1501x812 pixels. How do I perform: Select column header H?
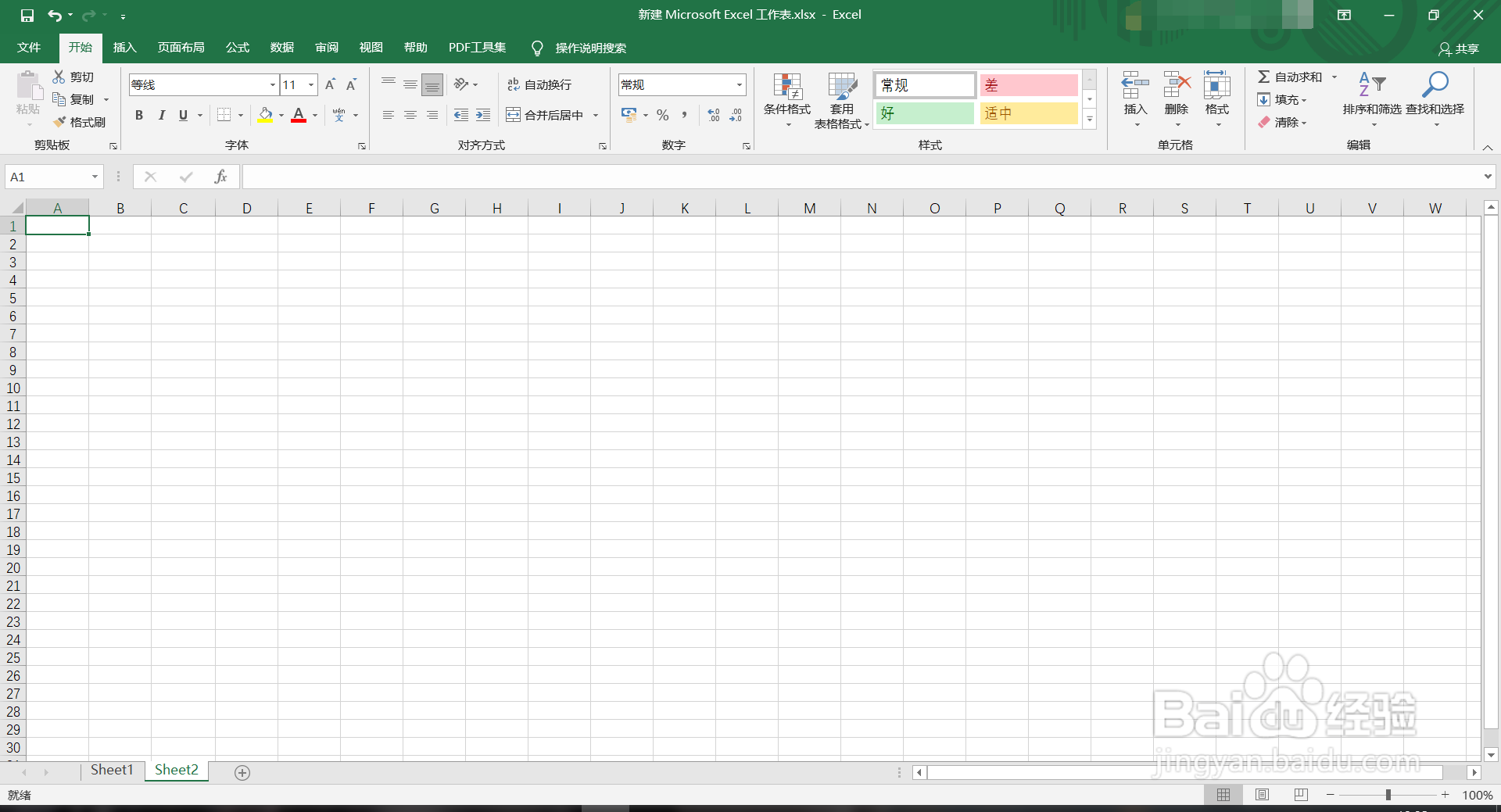tap(496, 208)
